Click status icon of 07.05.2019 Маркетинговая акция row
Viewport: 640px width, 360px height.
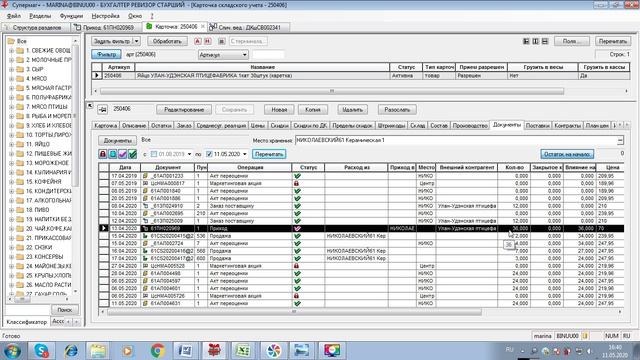(297, 183)
